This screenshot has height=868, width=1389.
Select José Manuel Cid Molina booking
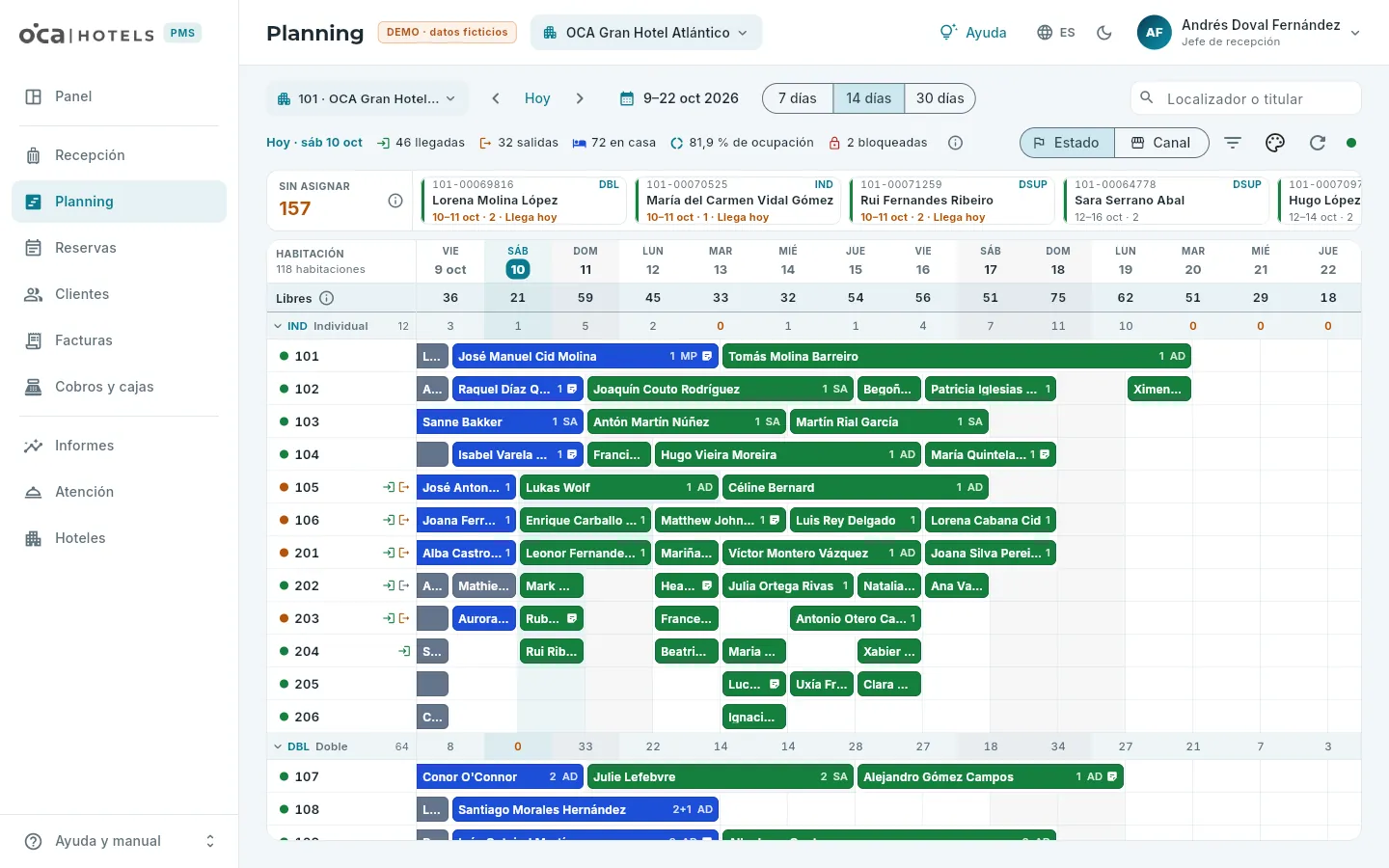coord(585,356)
